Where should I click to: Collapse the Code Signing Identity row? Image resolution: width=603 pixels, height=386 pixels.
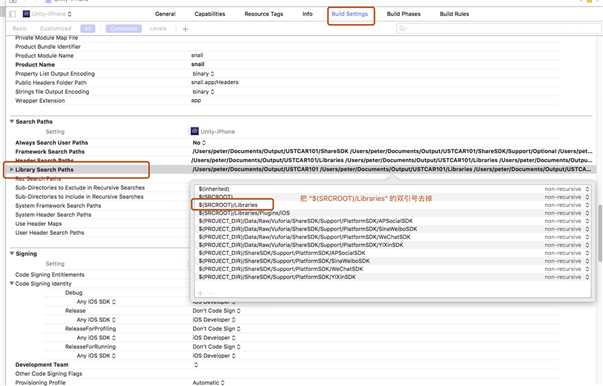12,283
